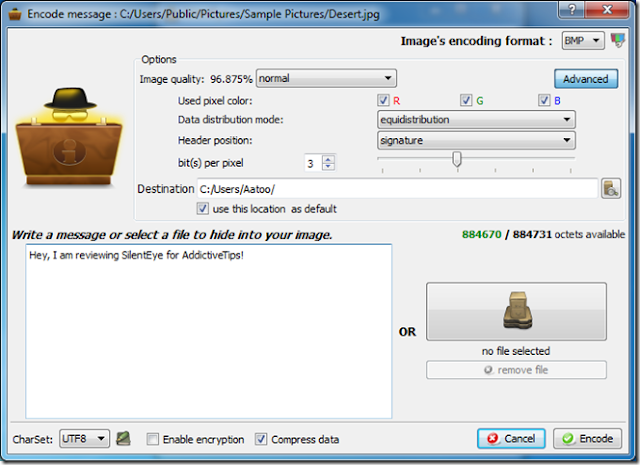
Task: Click the color shield icon beside BMP format
Action: tap(618, 40)
